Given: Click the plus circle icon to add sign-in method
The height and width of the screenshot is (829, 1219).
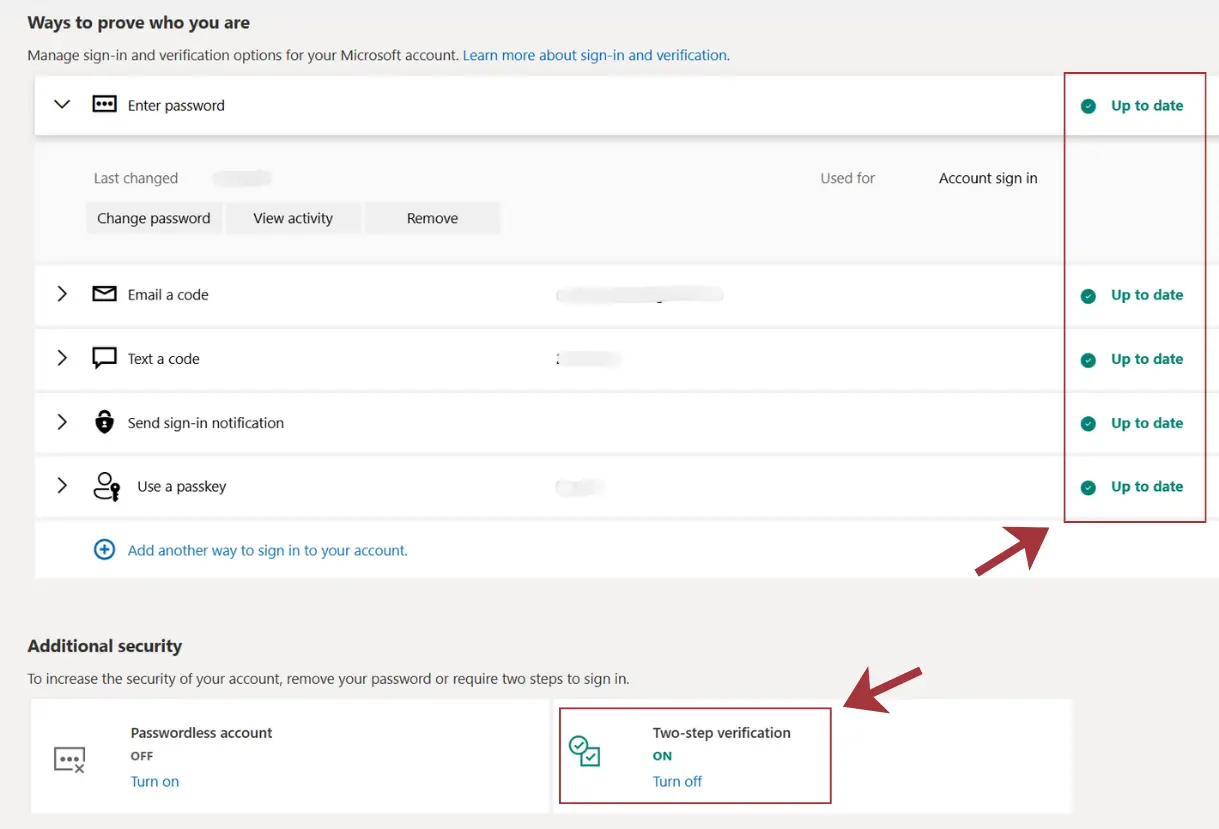Looking at the screenshot, I should (104, 550).
